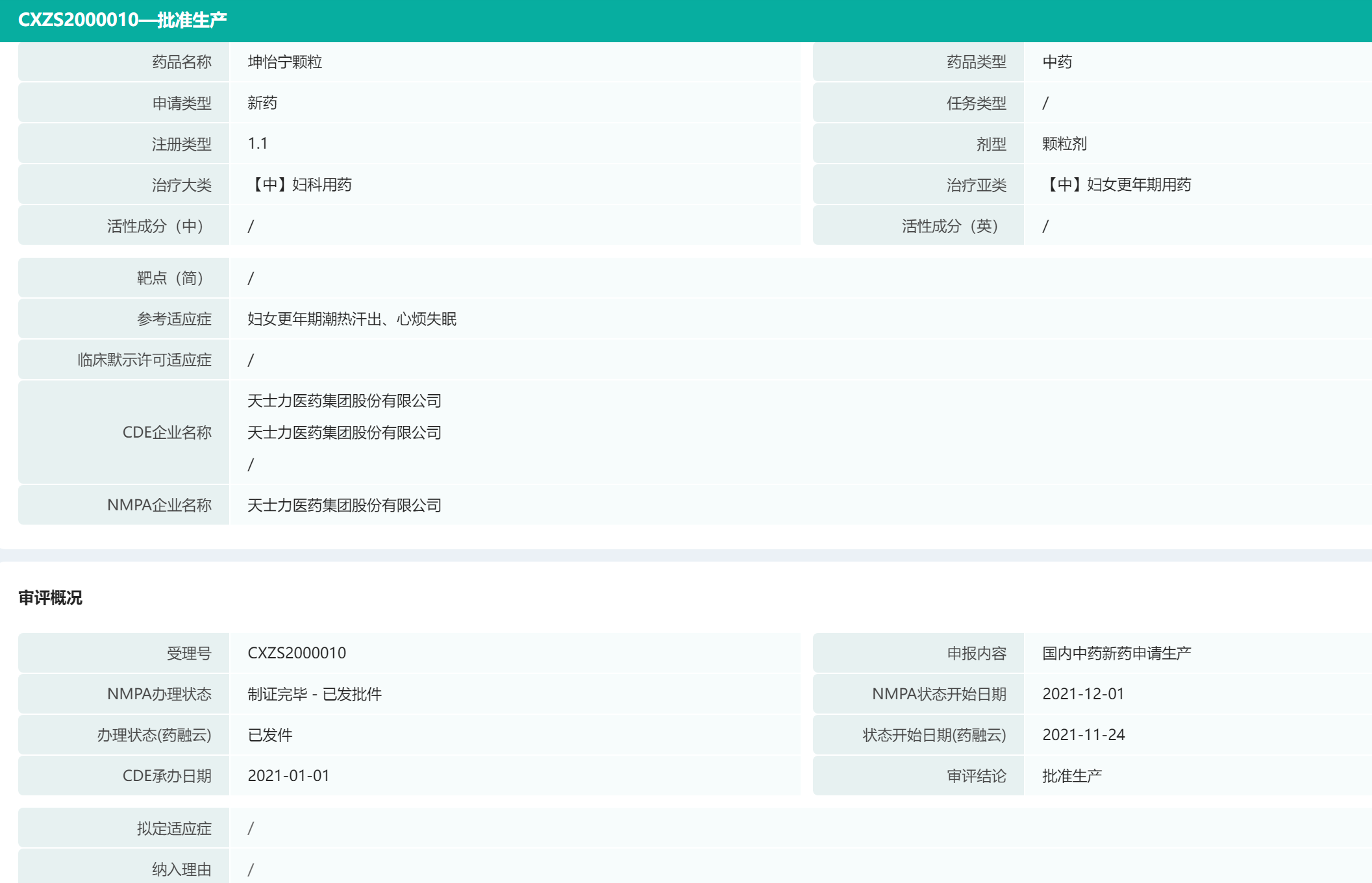The image size is (1372, 883).
Task: Click 【中】妇科用药 in 治疗大类 row
Action: (x=299, y=185)
